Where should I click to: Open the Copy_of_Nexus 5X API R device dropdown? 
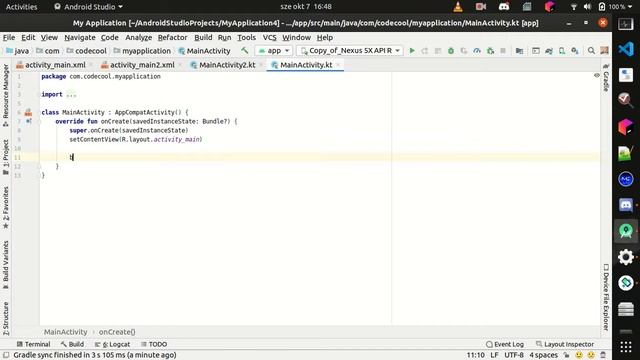pos(350,51)
